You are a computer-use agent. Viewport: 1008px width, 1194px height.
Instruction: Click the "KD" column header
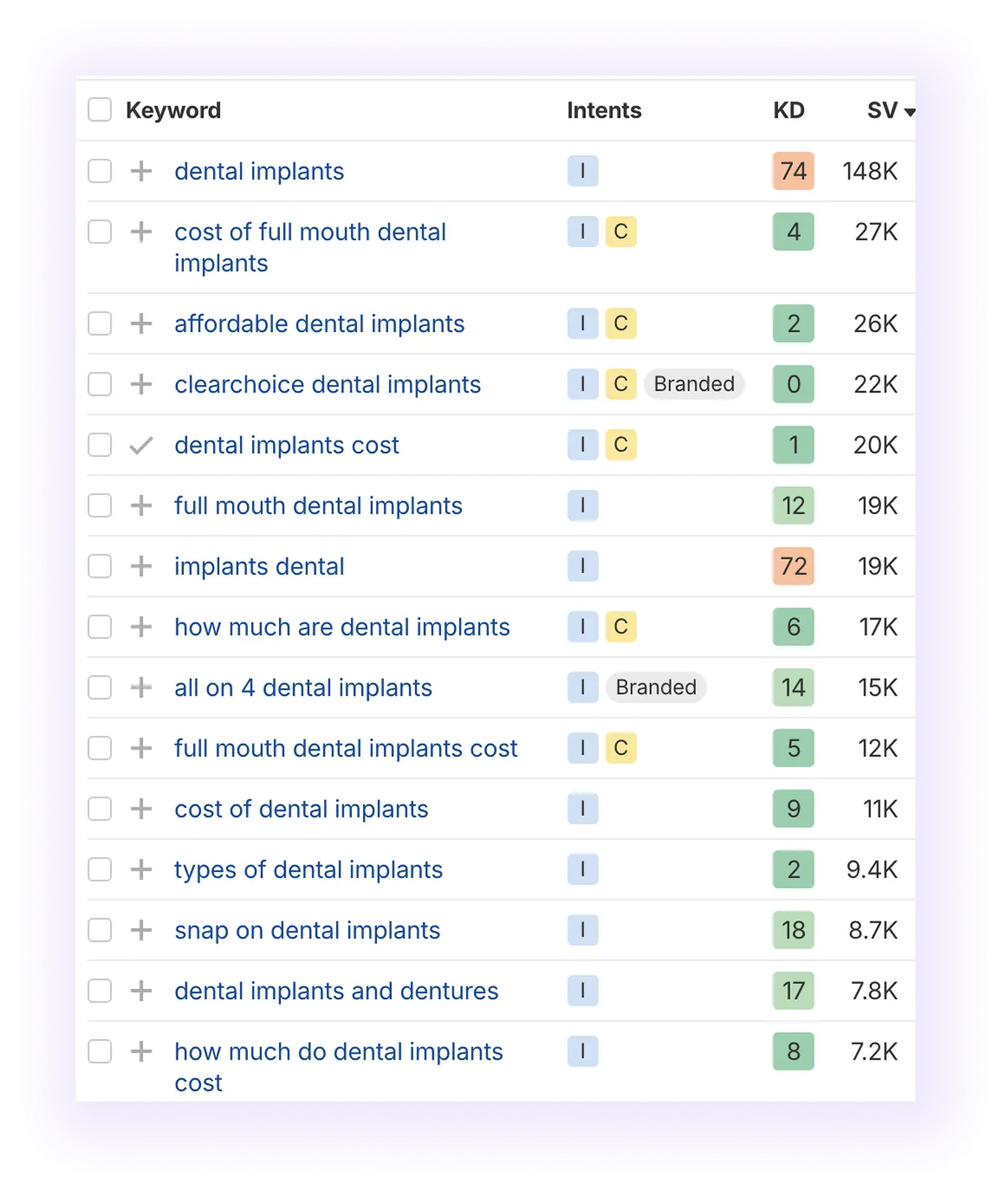790,109
